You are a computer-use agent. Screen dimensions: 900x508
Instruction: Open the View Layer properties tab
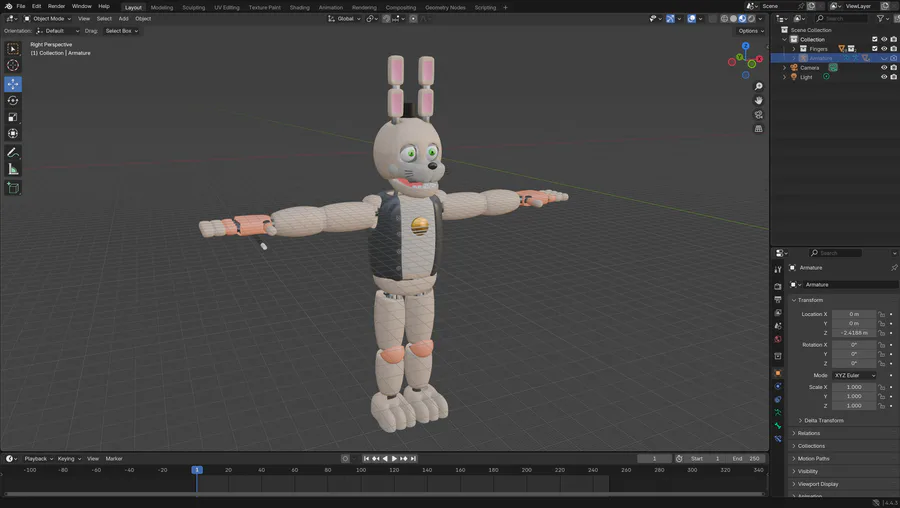pos(778,313)
